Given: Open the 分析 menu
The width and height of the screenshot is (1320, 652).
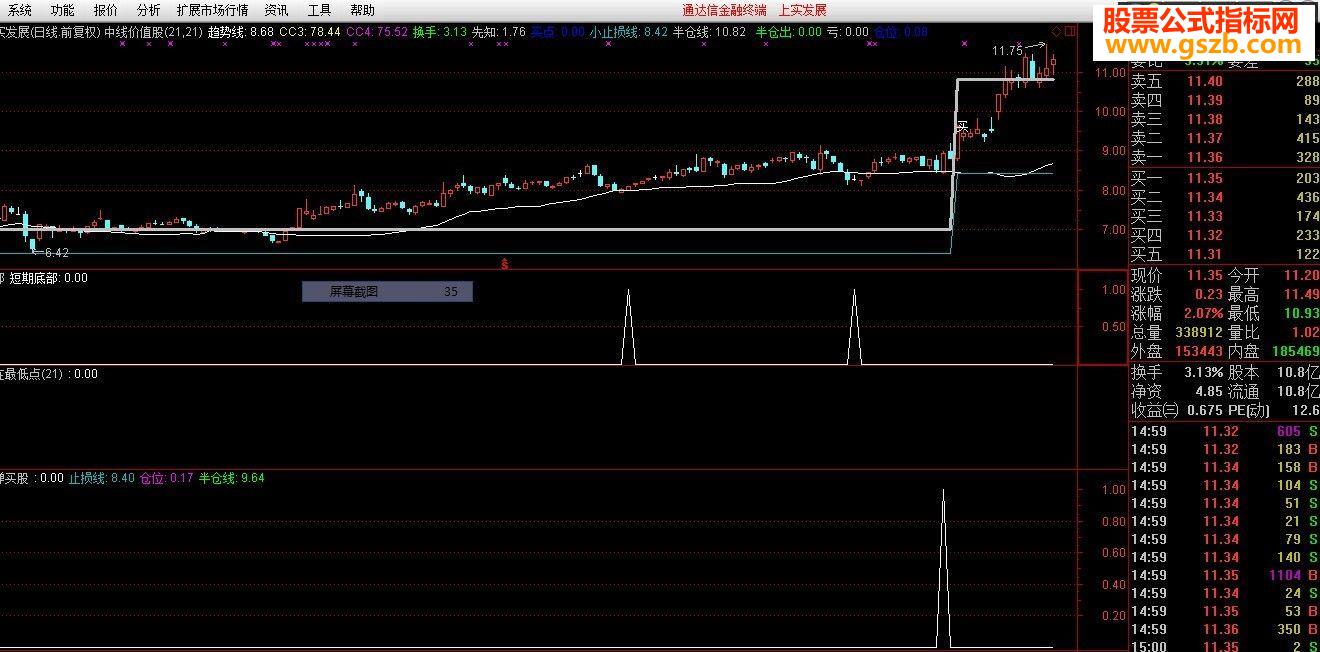Looking at the screenshot, I should coord(148,10).
